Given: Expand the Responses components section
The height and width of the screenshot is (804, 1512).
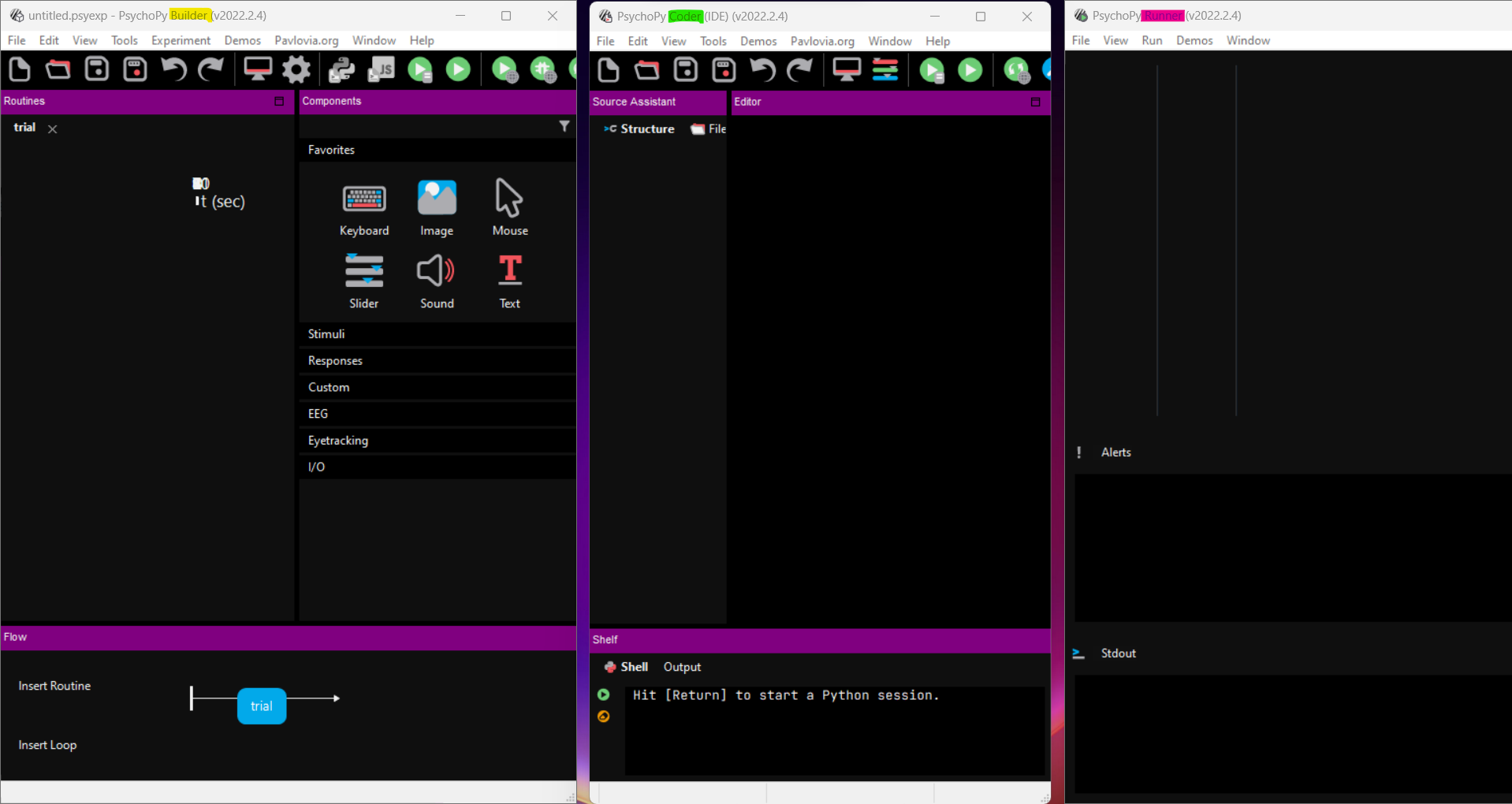Looking at the screenshot, I should tap(335, 361).
